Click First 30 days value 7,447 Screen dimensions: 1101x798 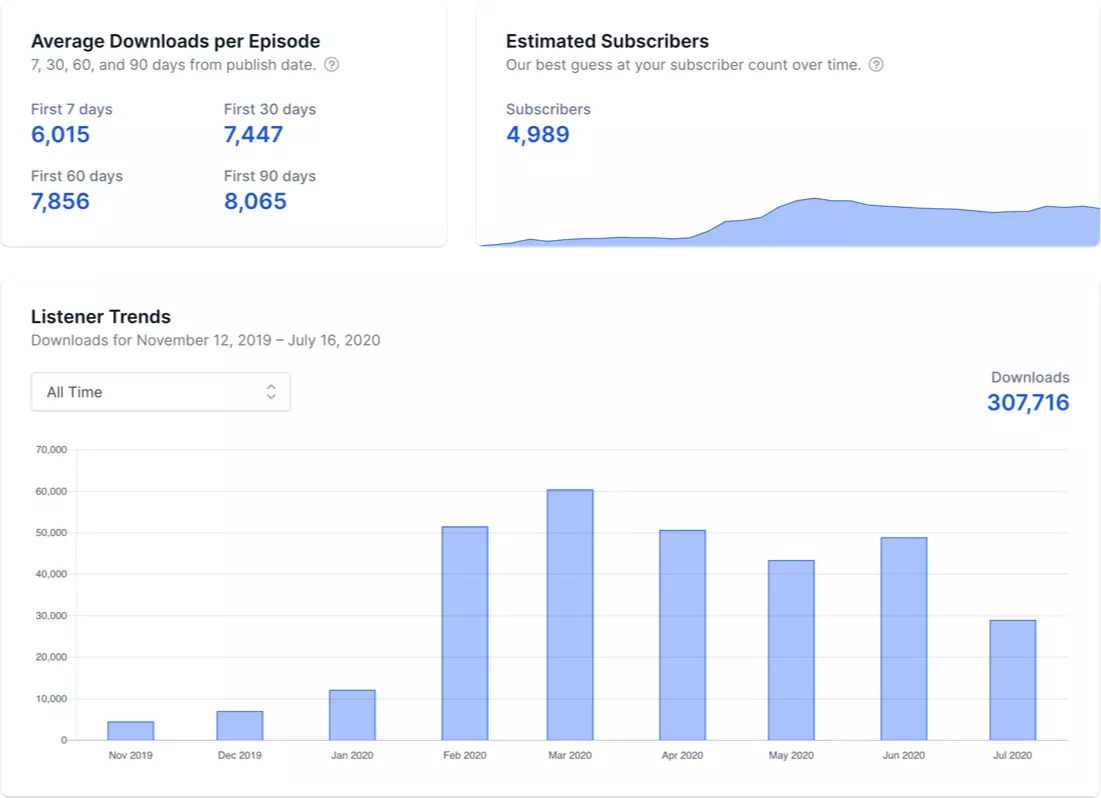pos(254,135)
